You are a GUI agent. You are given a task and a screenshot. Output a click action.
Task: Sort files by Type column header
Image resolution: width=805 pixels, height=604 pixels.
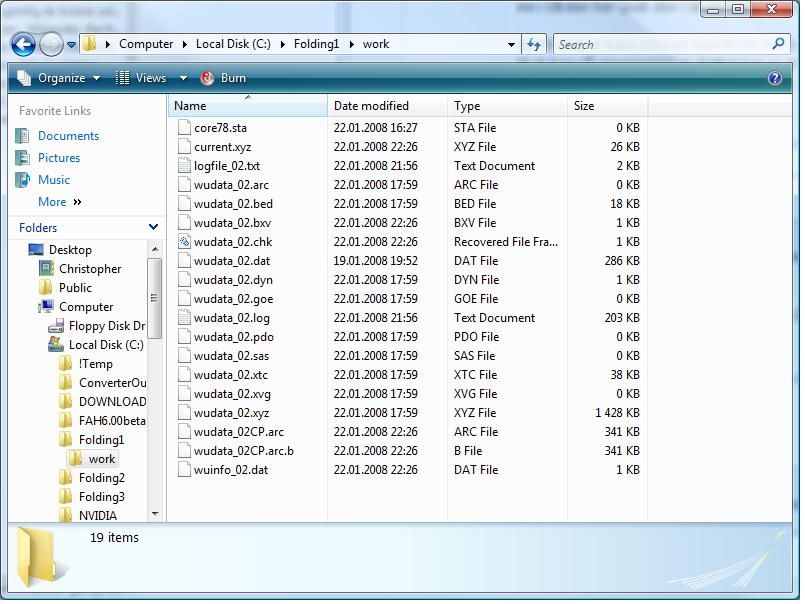(x=507, y=106)
